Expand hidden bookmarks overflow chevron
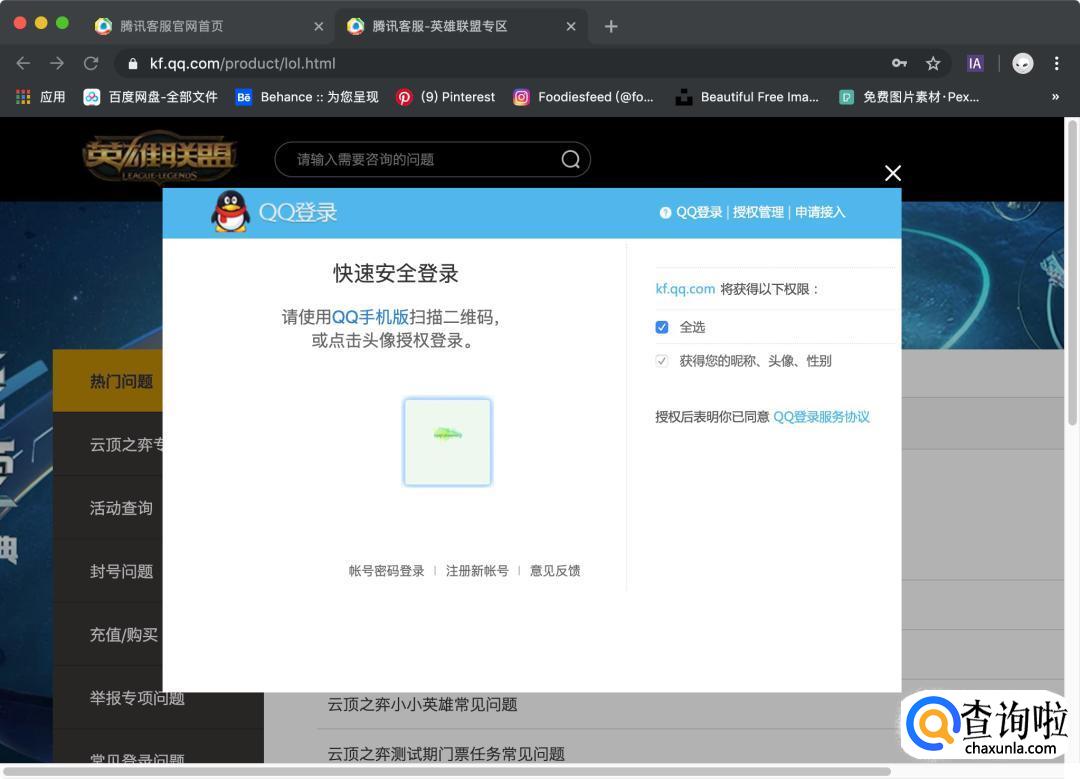The height and width of the screenshot is (779, 1080). coord(1055,97)
